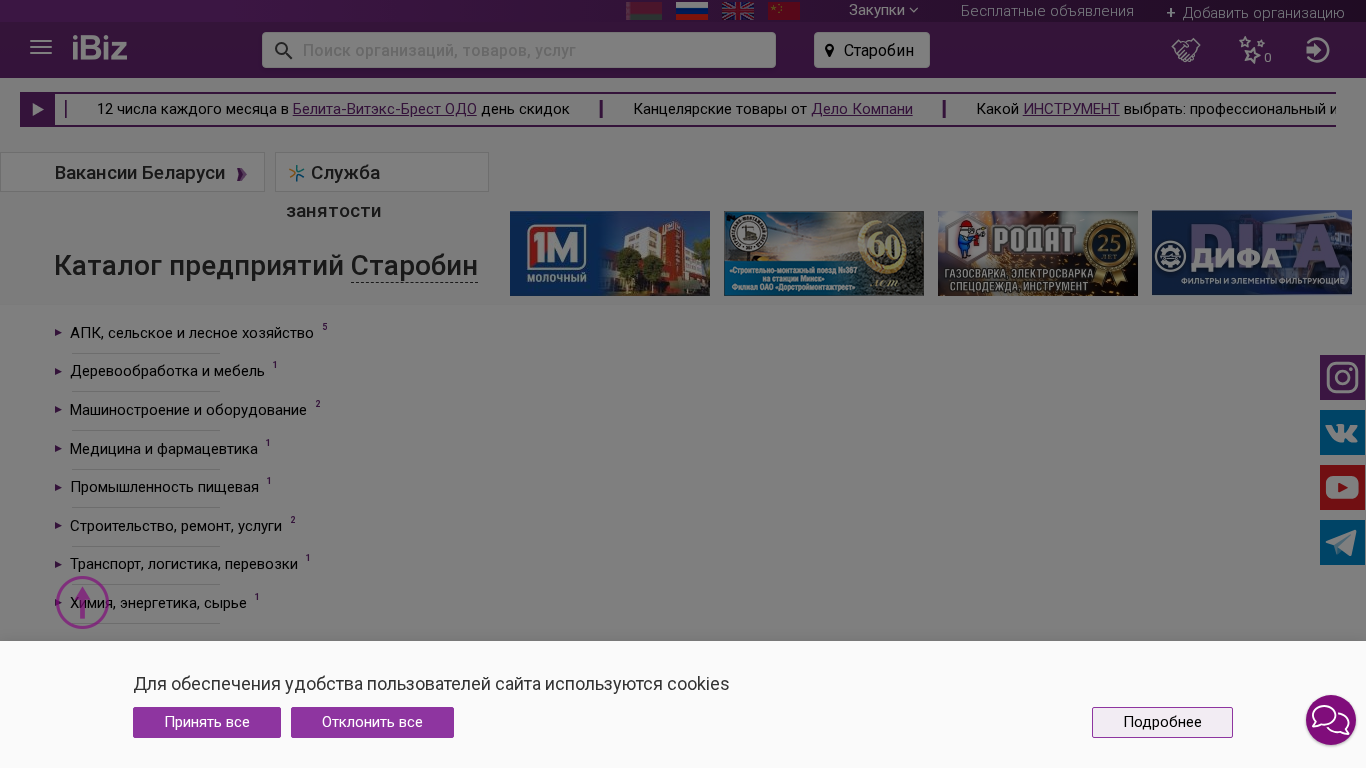
Task: Click Добавить организацию link
Action: tap(1264, 13)
